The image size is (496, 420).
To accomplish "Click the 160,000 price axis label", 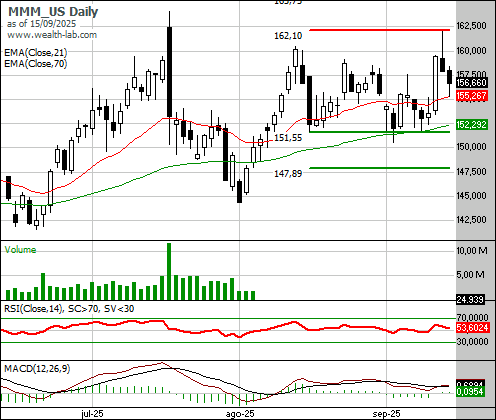I will tap(471, 50).
